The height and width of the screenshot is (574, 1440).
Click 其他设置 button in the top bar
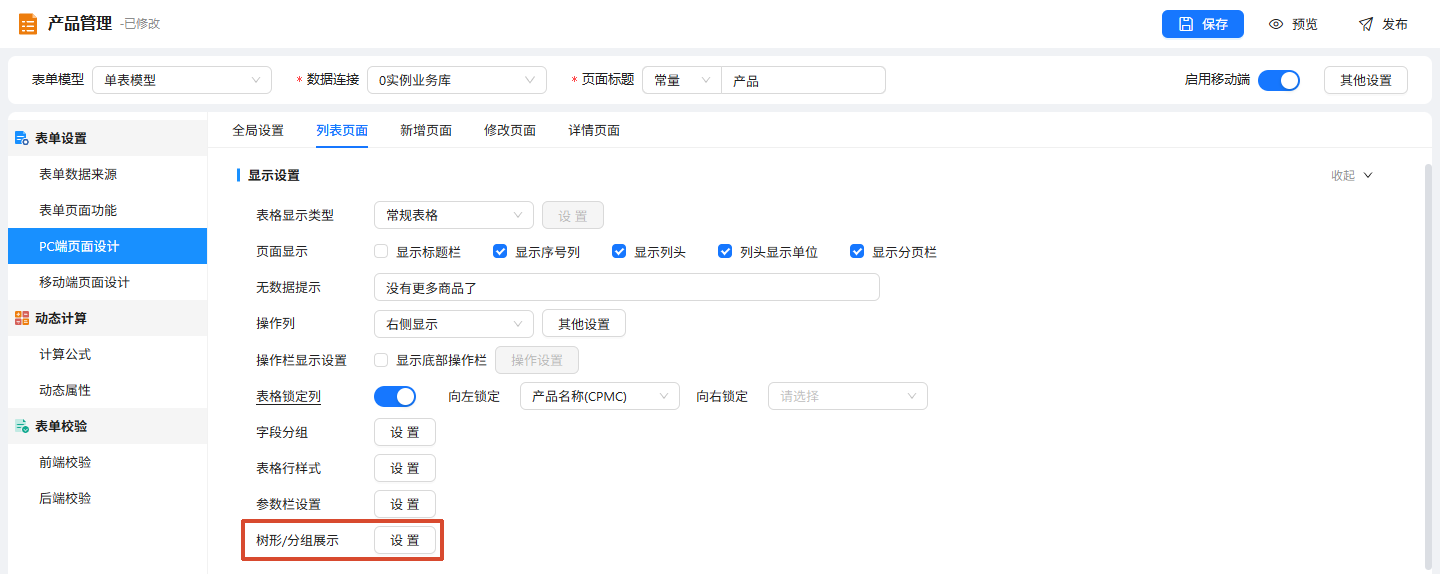1366,80
